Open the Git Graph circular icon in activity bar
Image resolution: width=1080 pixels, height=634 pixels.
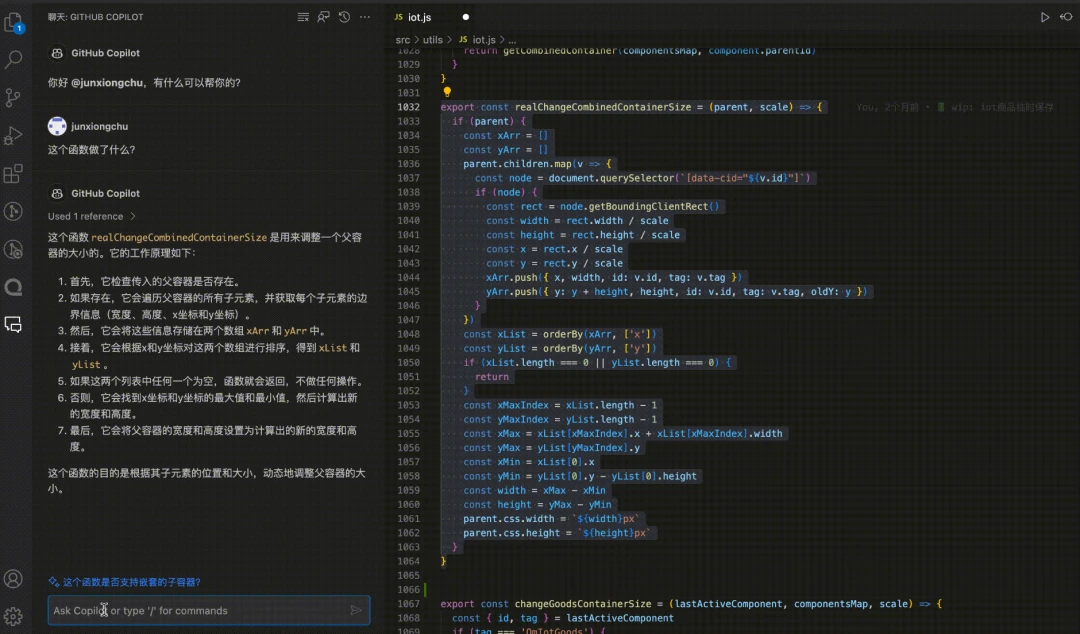(14, 211)
